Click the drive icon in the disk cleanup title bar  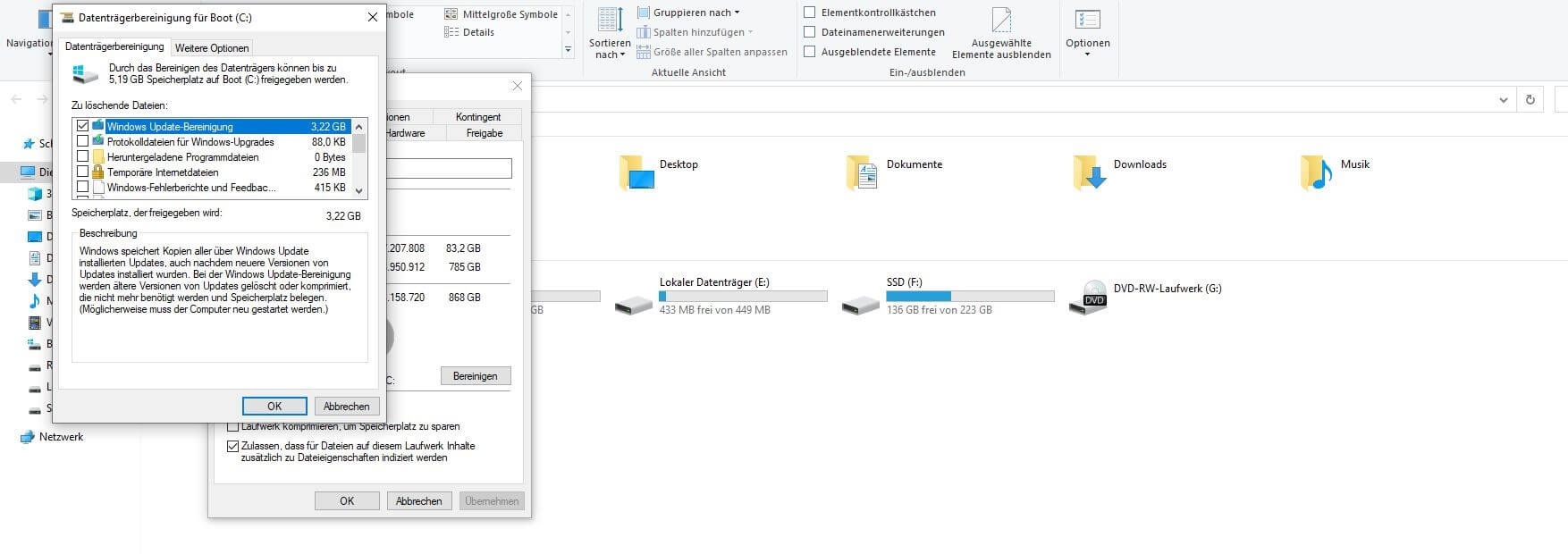(x=67, y=17)
